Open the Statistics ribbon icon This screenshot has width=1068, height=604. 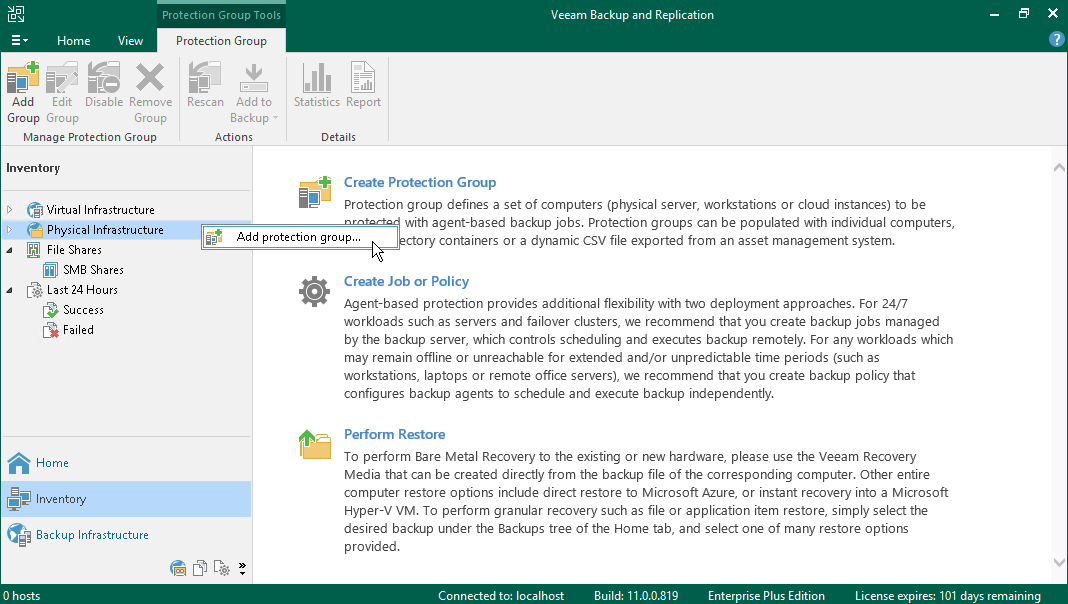[x=317, y=86]
